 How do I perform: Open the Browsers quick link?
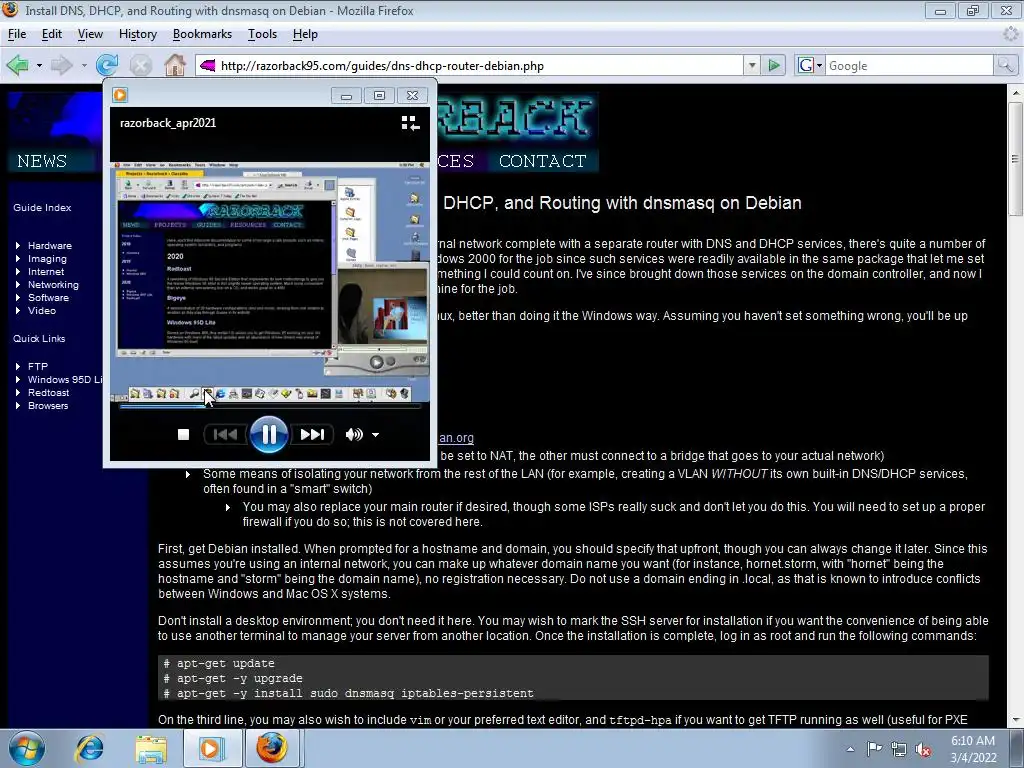[48, 406]
